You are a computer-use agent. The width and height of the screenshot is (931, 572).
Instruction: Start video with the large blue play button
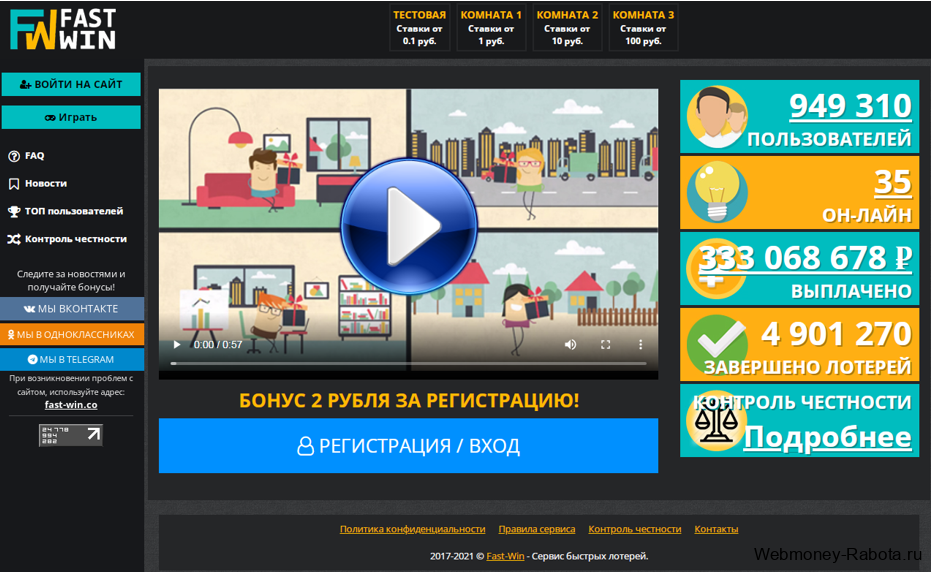(x=409, y=226)
